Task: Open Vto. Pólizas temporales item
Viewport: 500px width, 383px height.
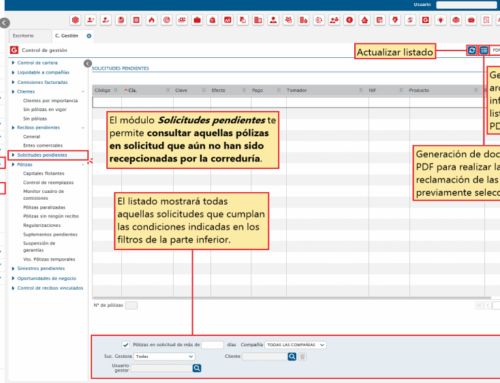Action: point(49,259)
